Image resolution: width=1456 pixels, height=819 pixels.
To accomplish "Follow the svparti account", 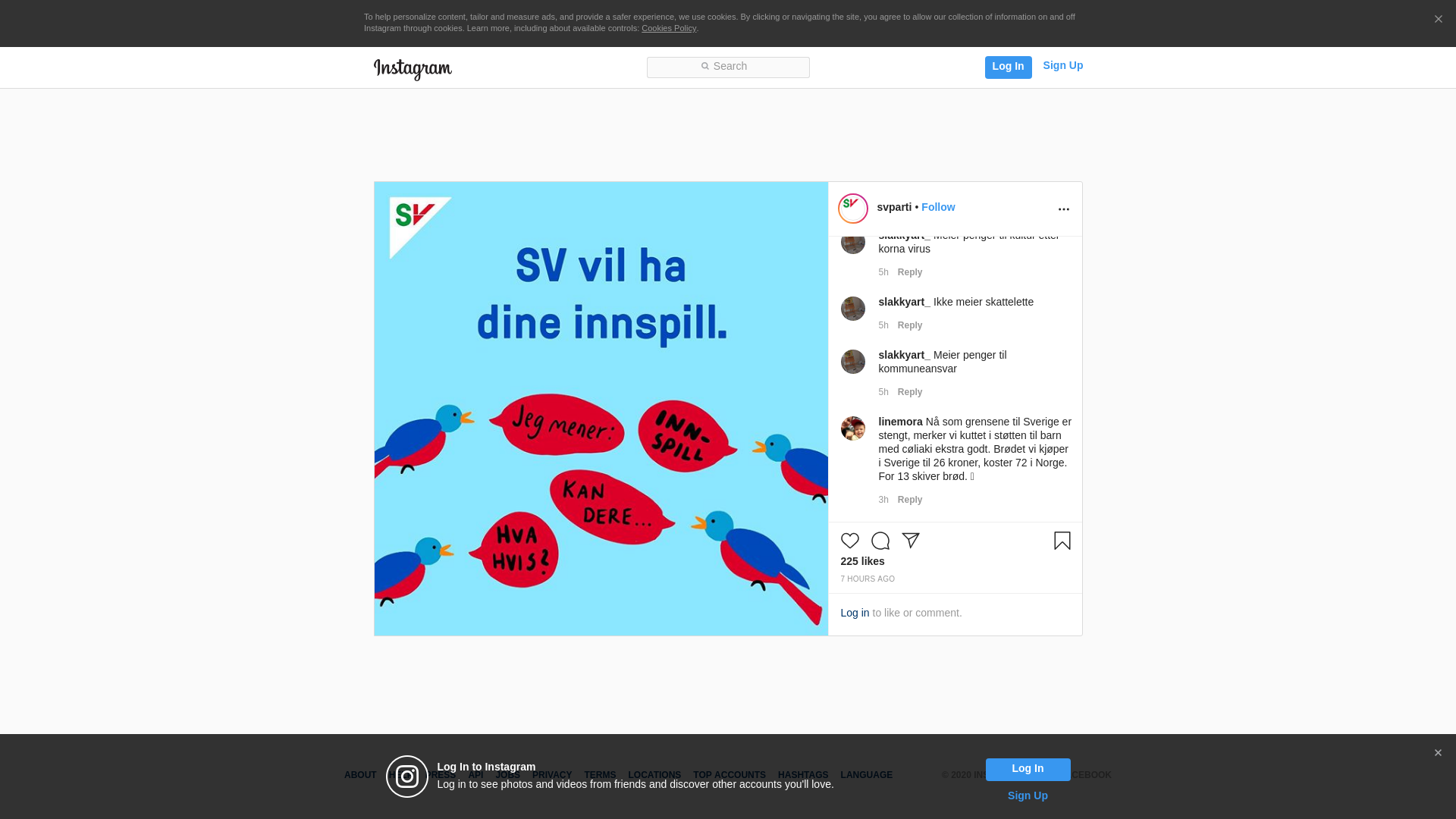I will (938, 207).
